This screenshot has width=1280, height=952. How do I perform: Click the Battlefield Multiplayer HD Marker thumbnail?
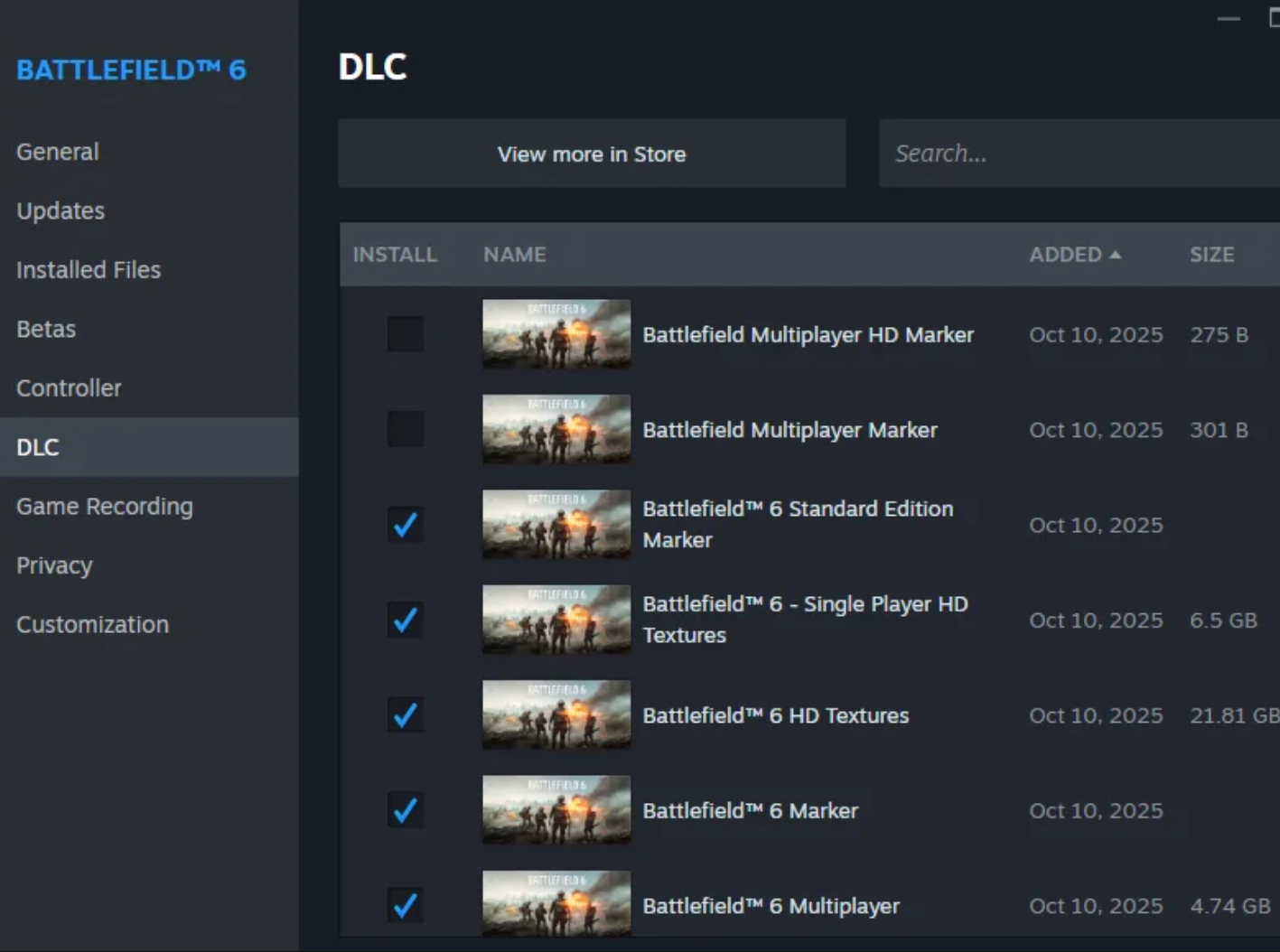pyautogui.click(x=556, y=334)
